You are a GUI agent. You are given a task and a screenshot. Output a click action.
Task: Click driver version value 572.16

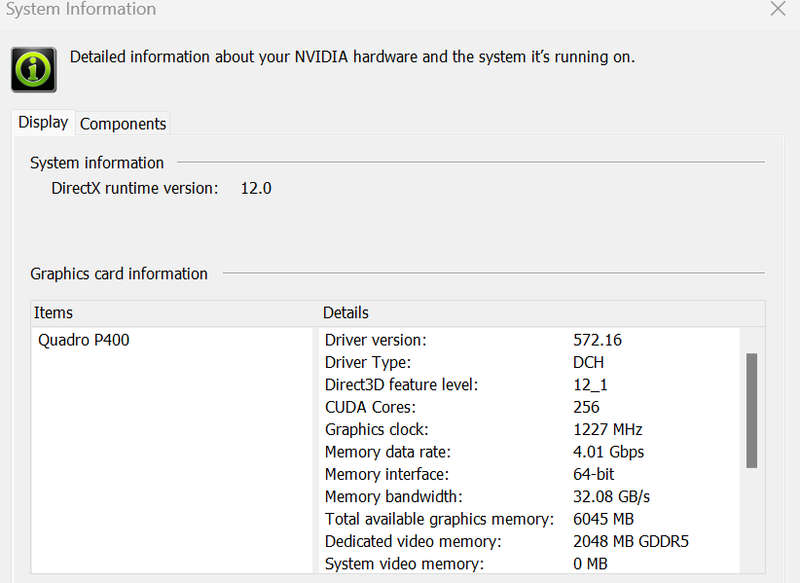click(x=597, y=340)
